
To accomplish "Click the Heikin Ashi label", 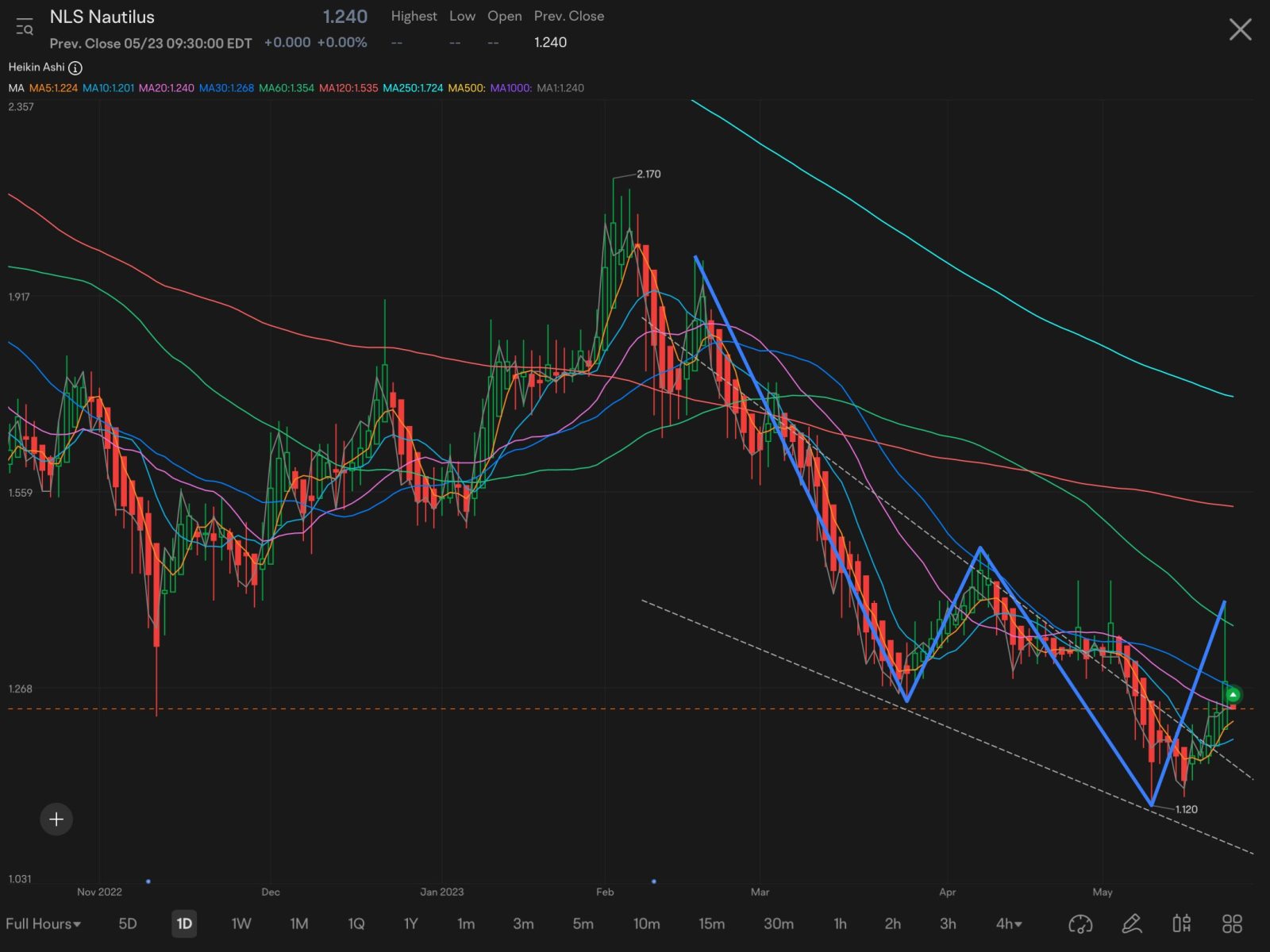I will pos(37,67).
